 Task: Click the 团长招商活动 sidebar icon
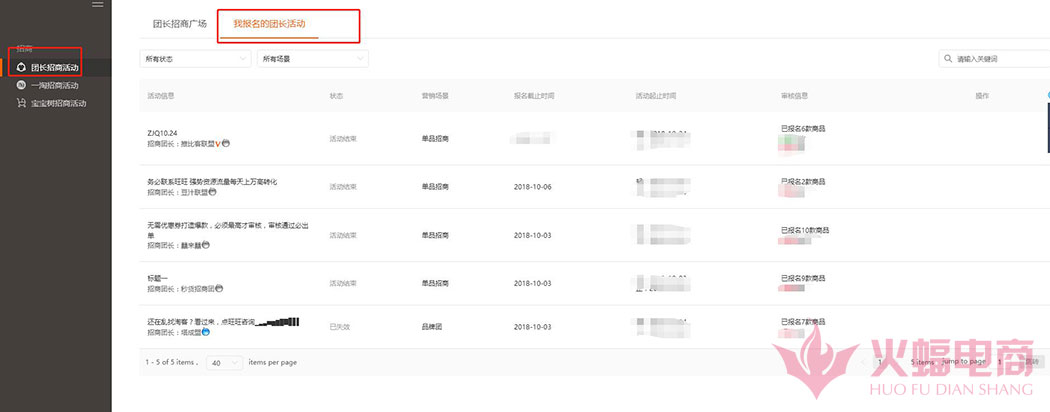21,68
